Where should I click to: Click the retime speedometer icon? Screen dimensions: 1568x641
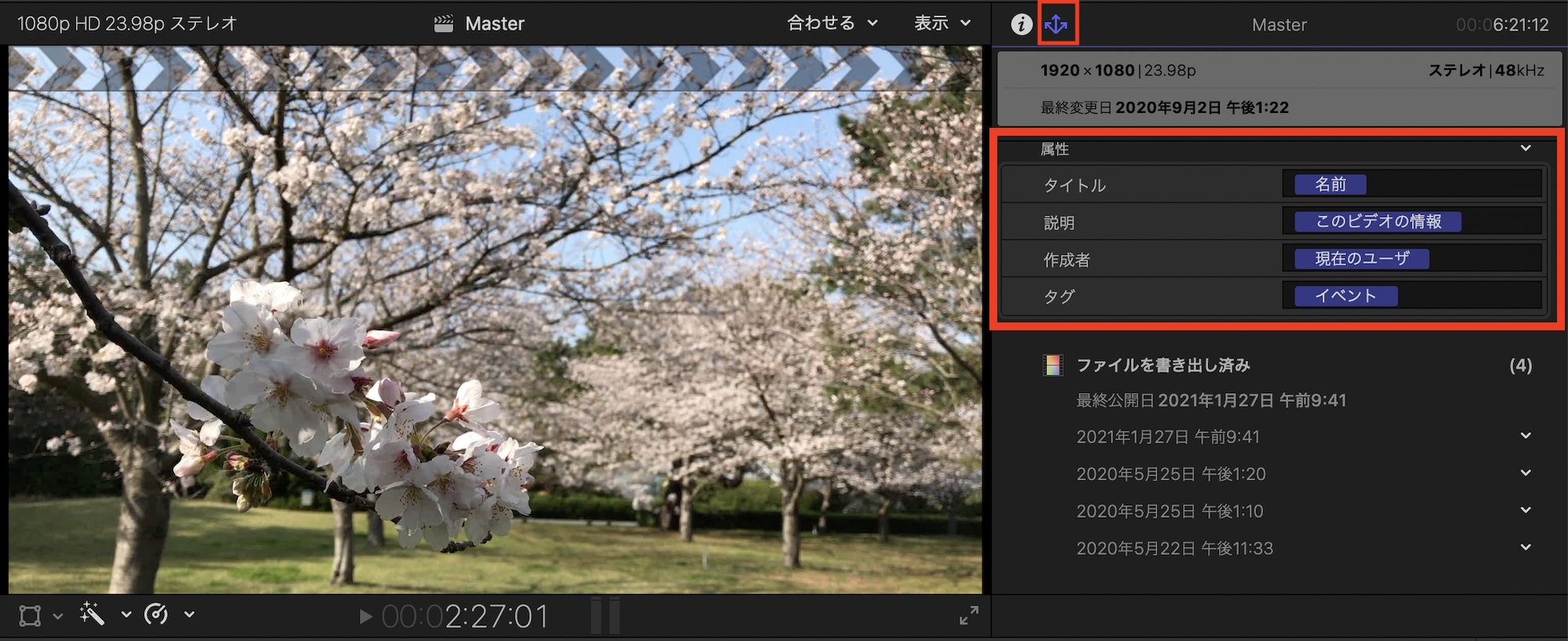pyautogui.click(x=156, y=614)
